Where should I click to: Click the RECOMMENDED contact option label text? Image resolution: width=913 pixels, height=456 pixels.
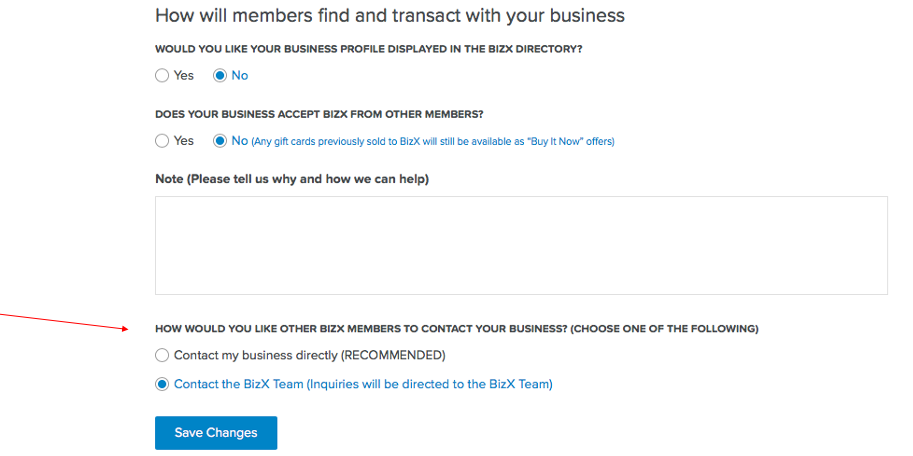coord(310,355)
